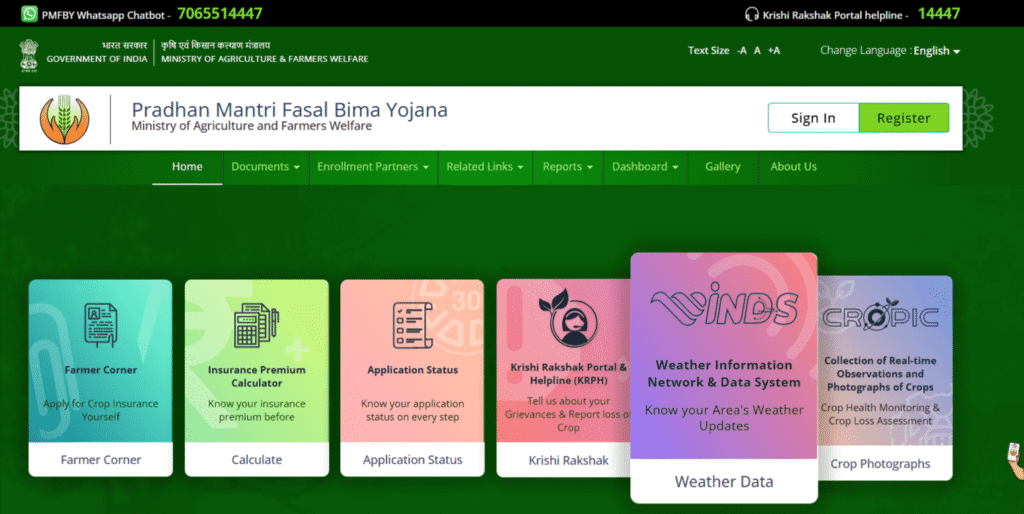
Task: Click the WhatsApp chatbot icon
Action: (29, 14)
